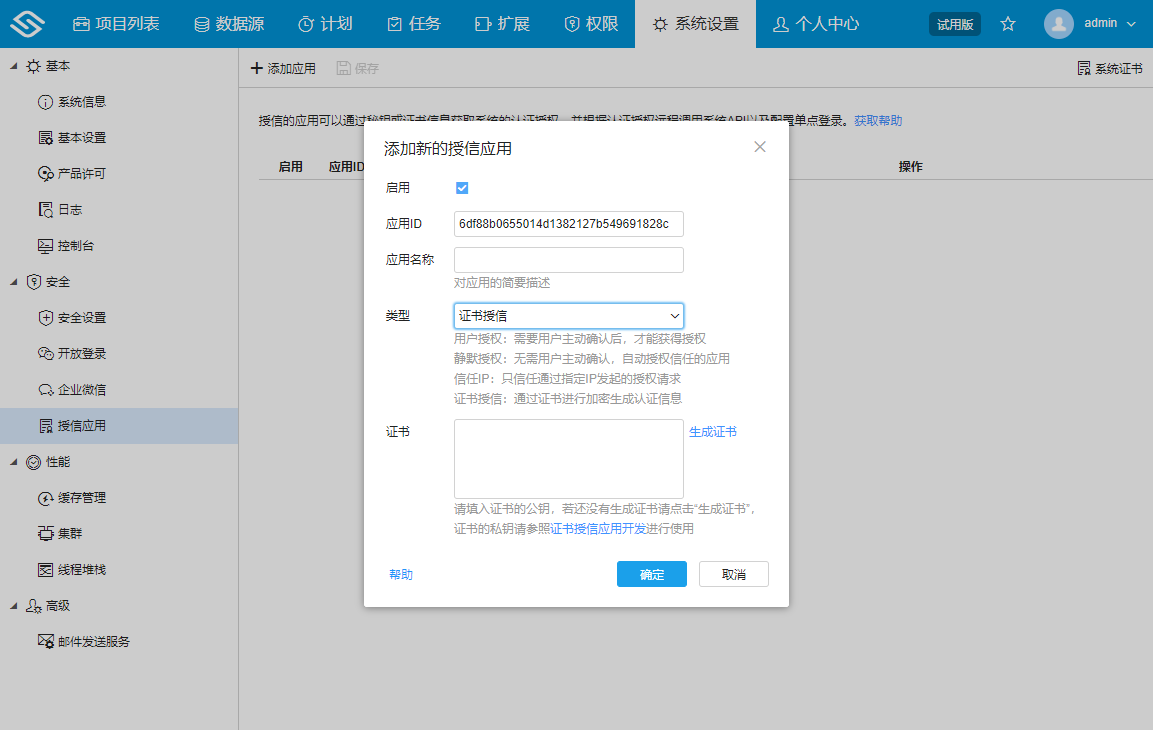The width and height of the screenshot is (1153, 730).
Task: Click inside the 应用名称 input field
Action: click(568, 259)
